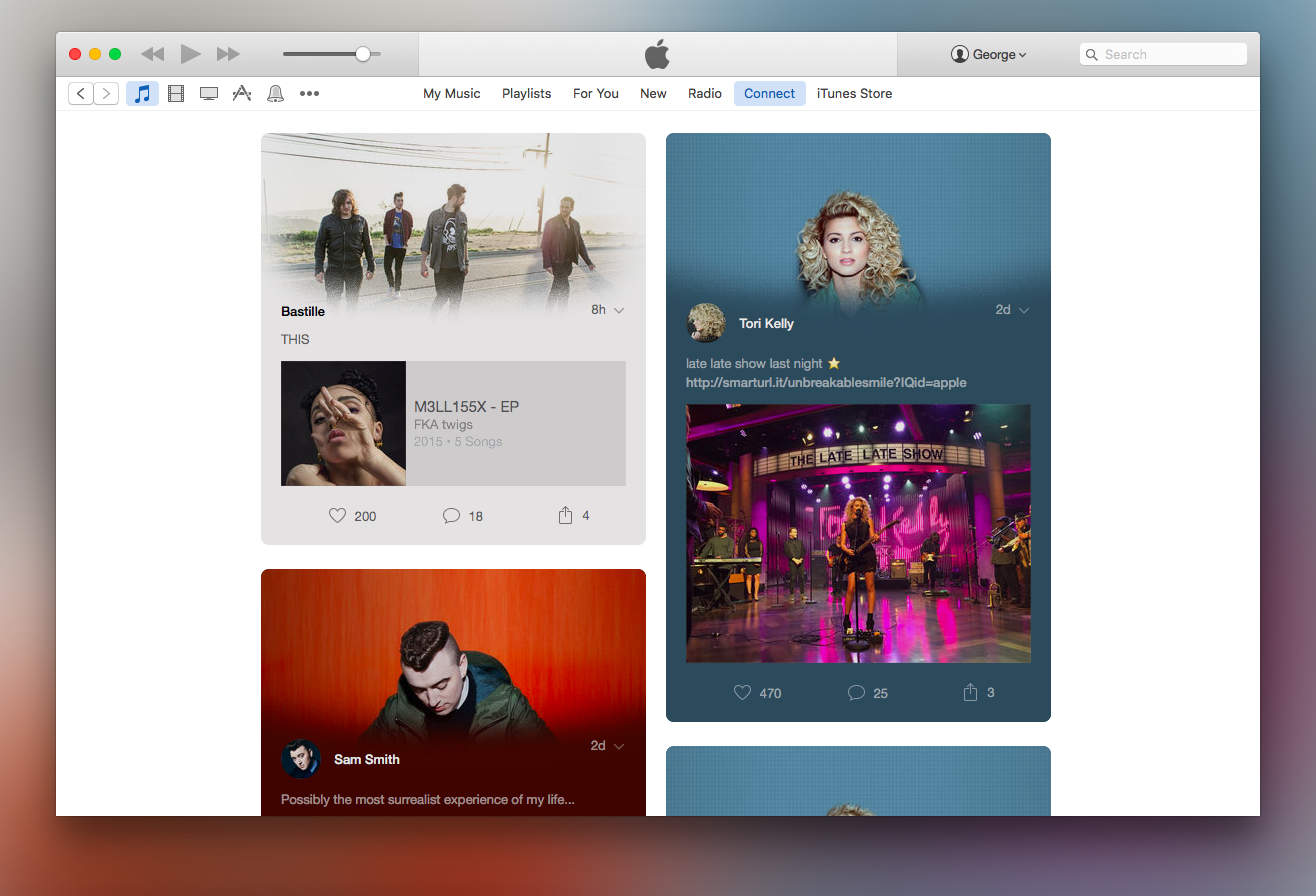Open the George account dropdown
The width and height of the screenshot is (1316, 896).
coord(988,55)
